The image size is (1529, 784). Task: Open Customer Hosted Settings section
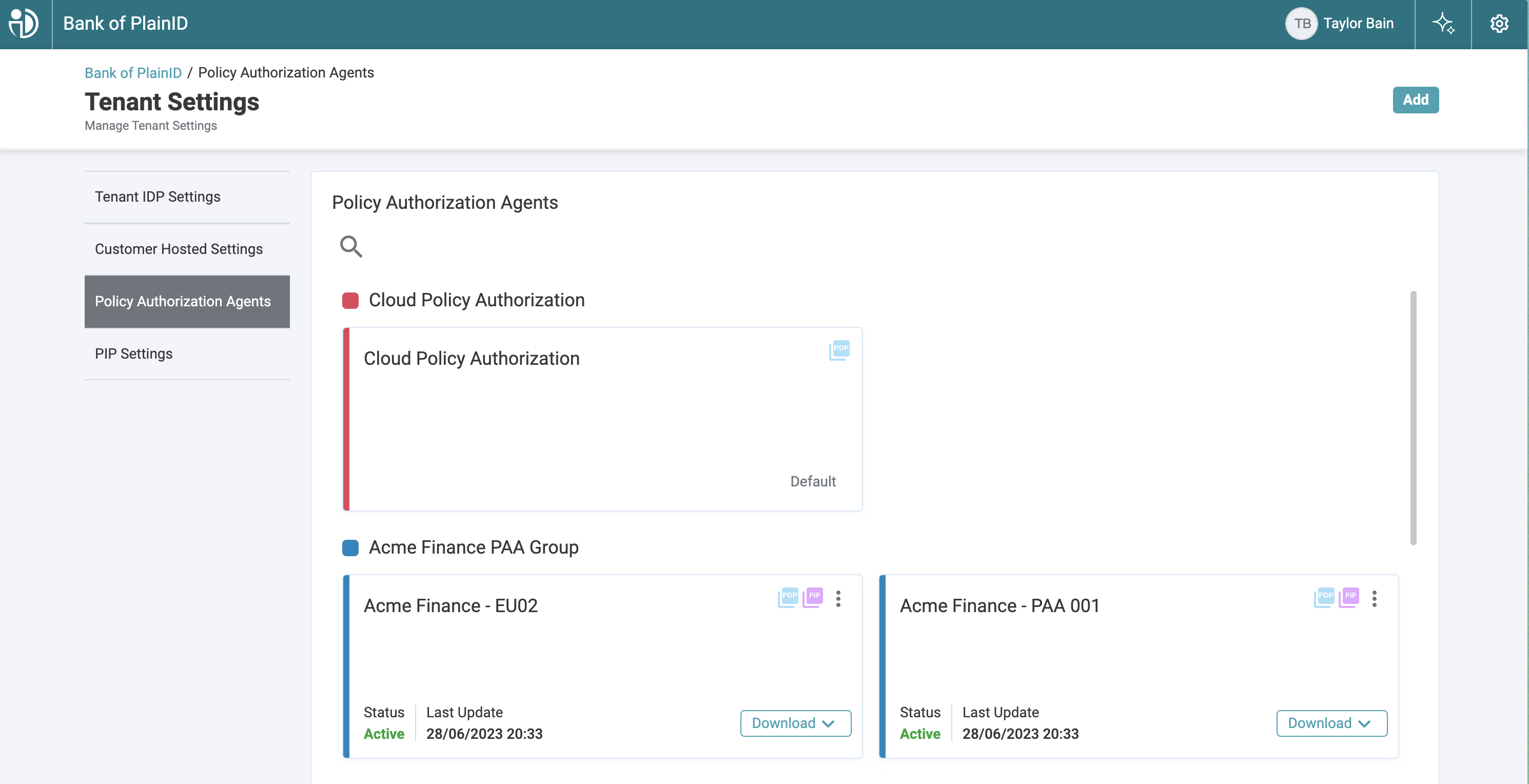(x=187, y=249)
